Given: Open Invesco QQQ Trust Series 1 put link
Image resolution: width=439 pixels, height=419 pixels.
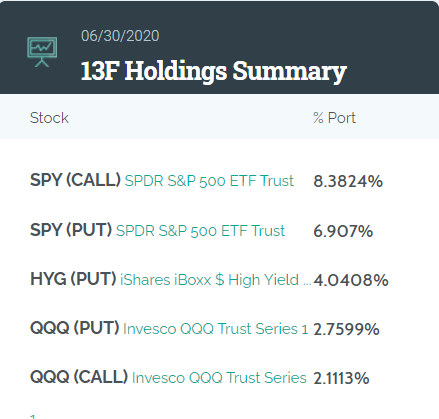Looking at the screenshot, I should [216, 329].
